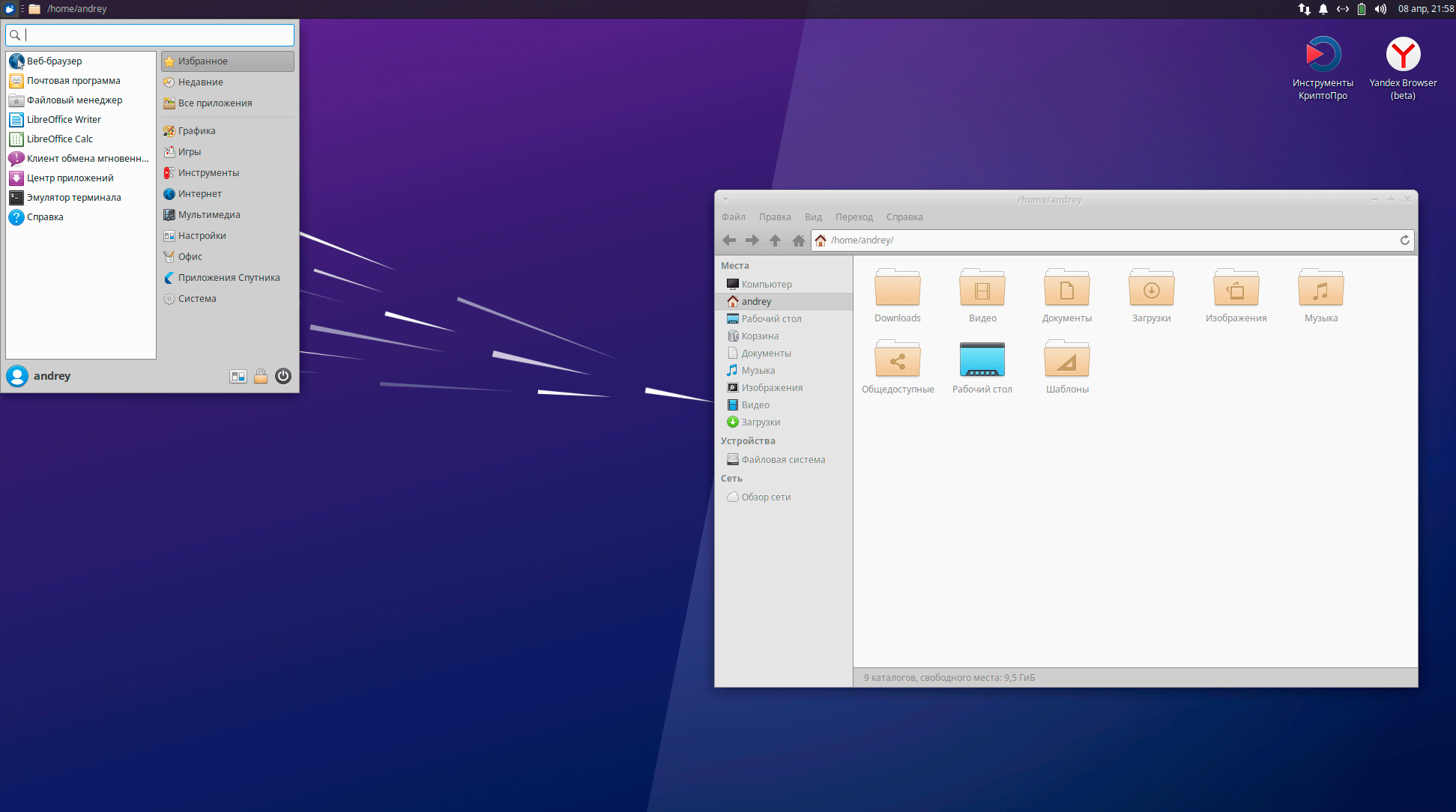Select Корзина in the Places sidebar
The image size is (1456, 812).
tap(760, 336)
